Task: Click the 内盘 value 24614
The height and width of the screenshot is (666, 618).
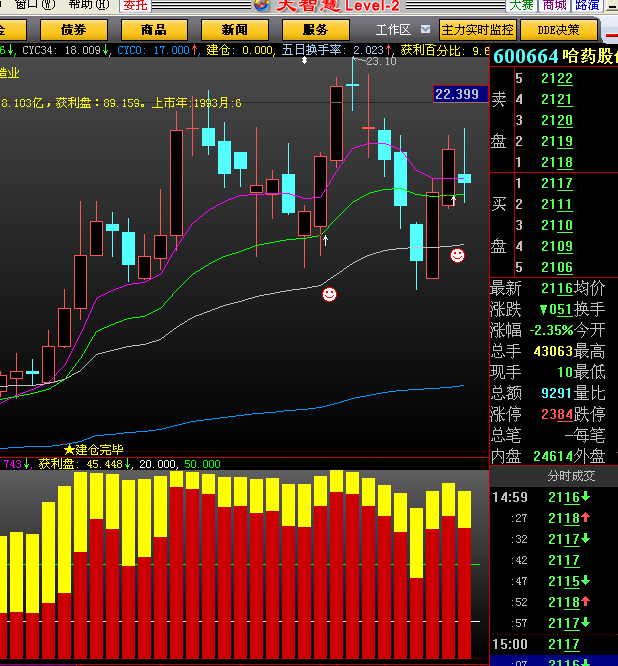Action: tap(553, 456)
